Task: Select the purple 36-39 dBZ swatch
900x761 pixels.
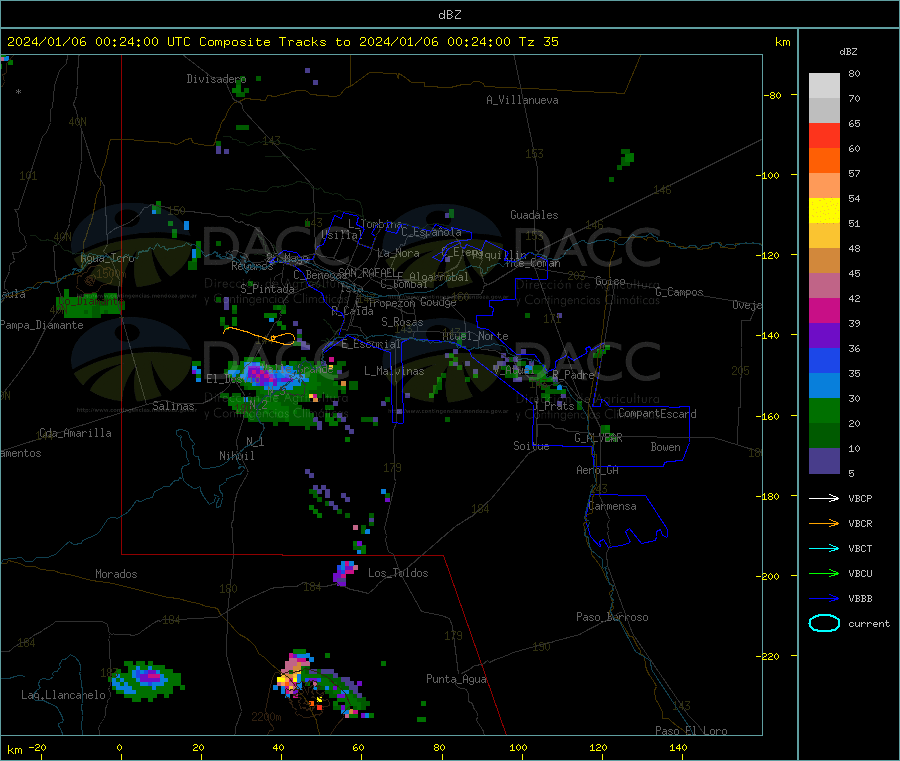Action: (824, 336)
